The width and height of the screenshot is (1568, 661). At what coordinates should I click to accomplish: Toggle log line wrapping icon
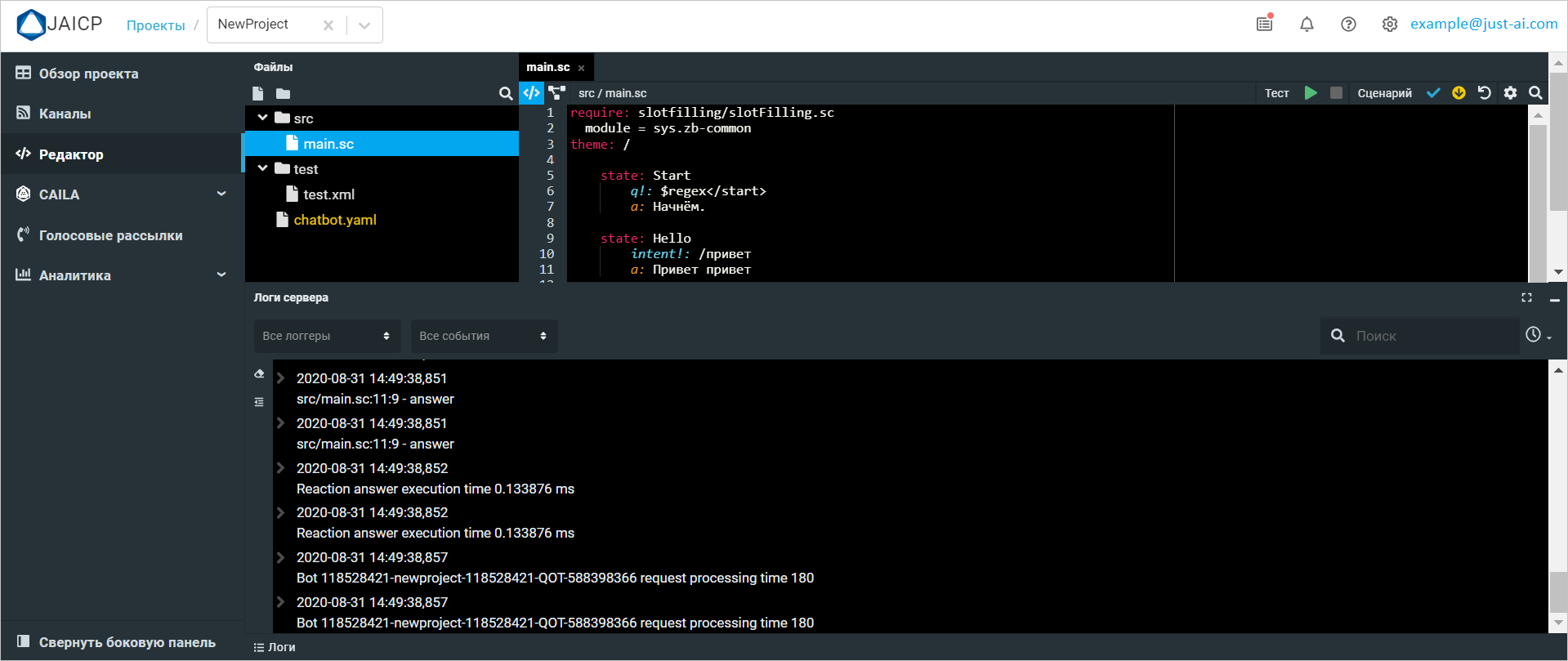[x=259, y=402]
